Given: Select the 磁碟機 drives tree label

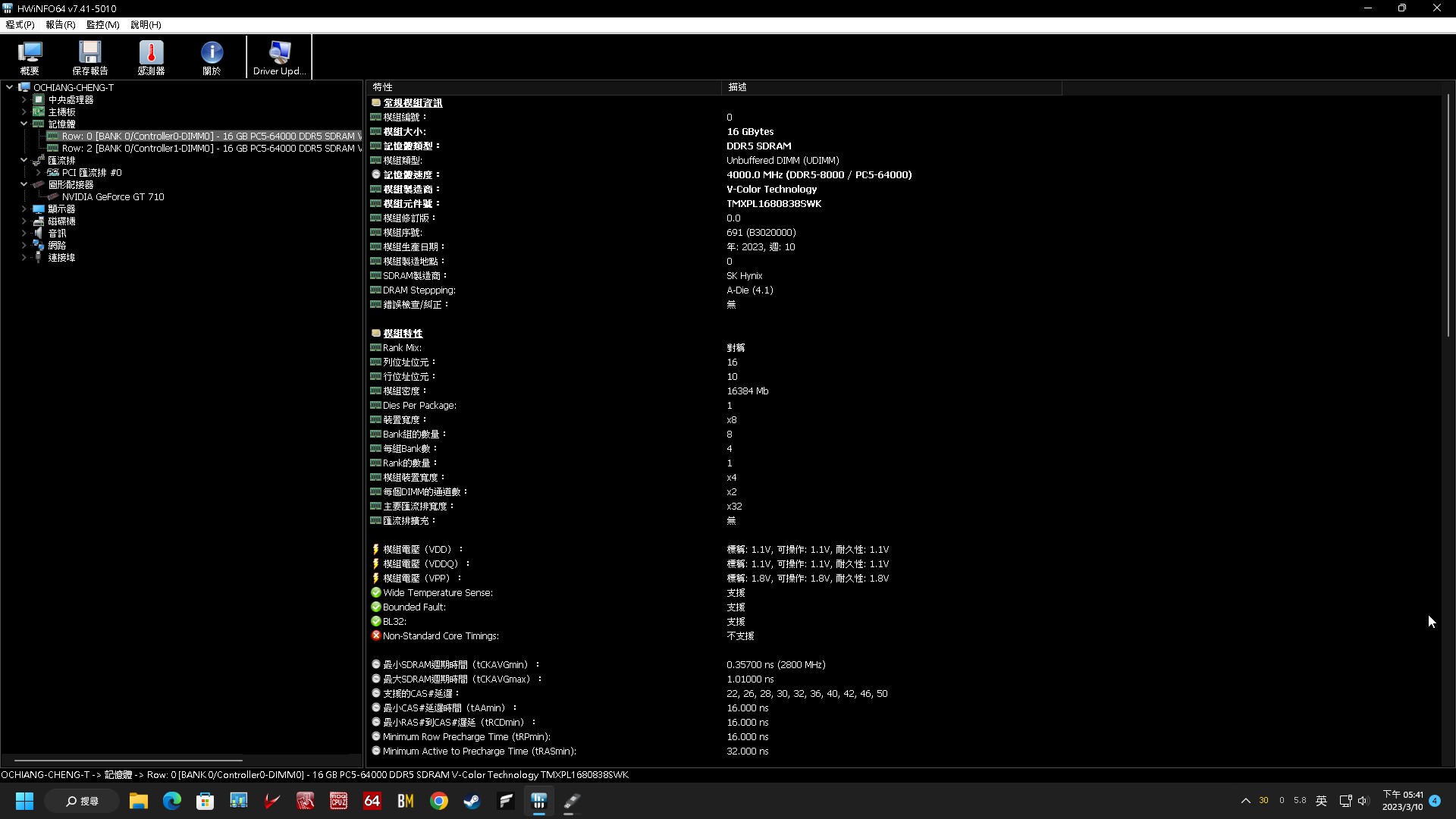Looking at the screenshot, I should 61,221.
